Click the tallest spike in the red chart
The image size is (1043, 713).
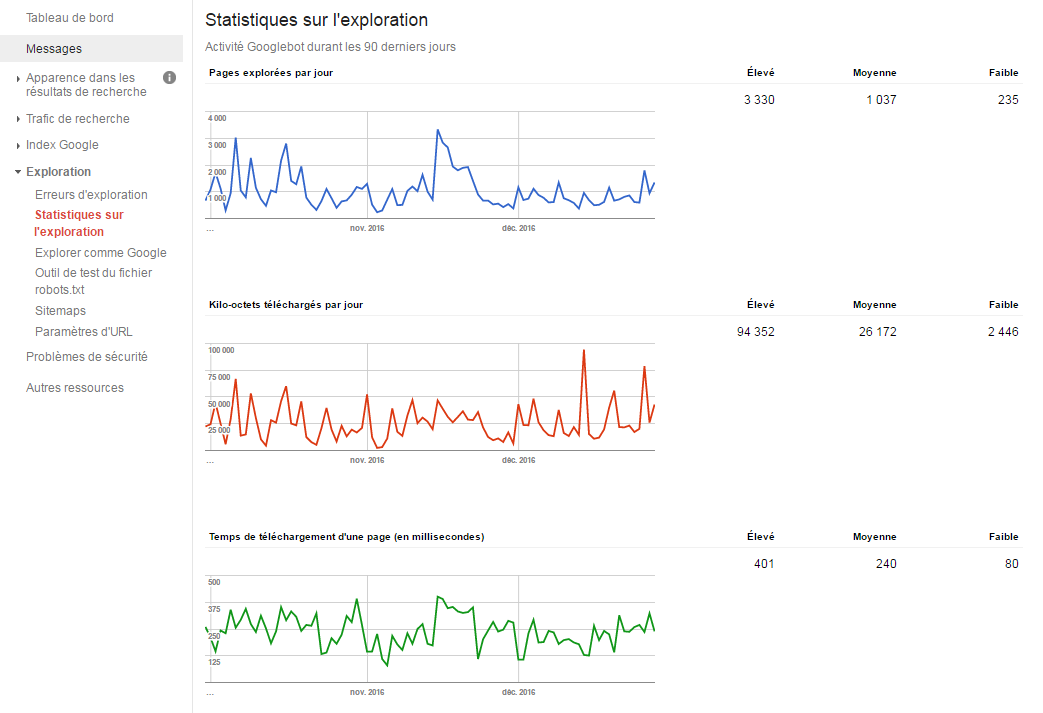pos(583,351)
